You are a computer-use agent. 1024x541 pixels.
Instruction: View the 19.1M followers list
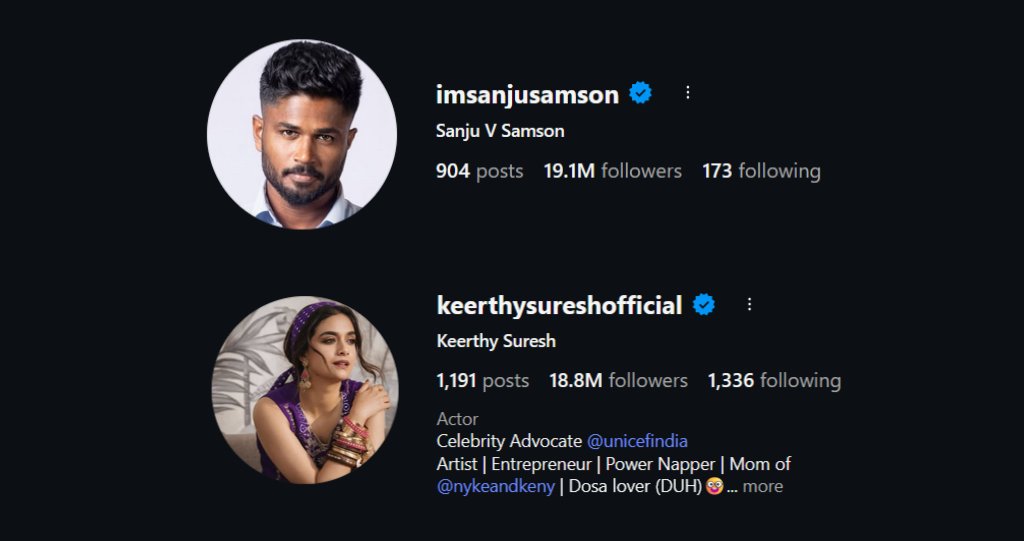(x=612, y=171)
